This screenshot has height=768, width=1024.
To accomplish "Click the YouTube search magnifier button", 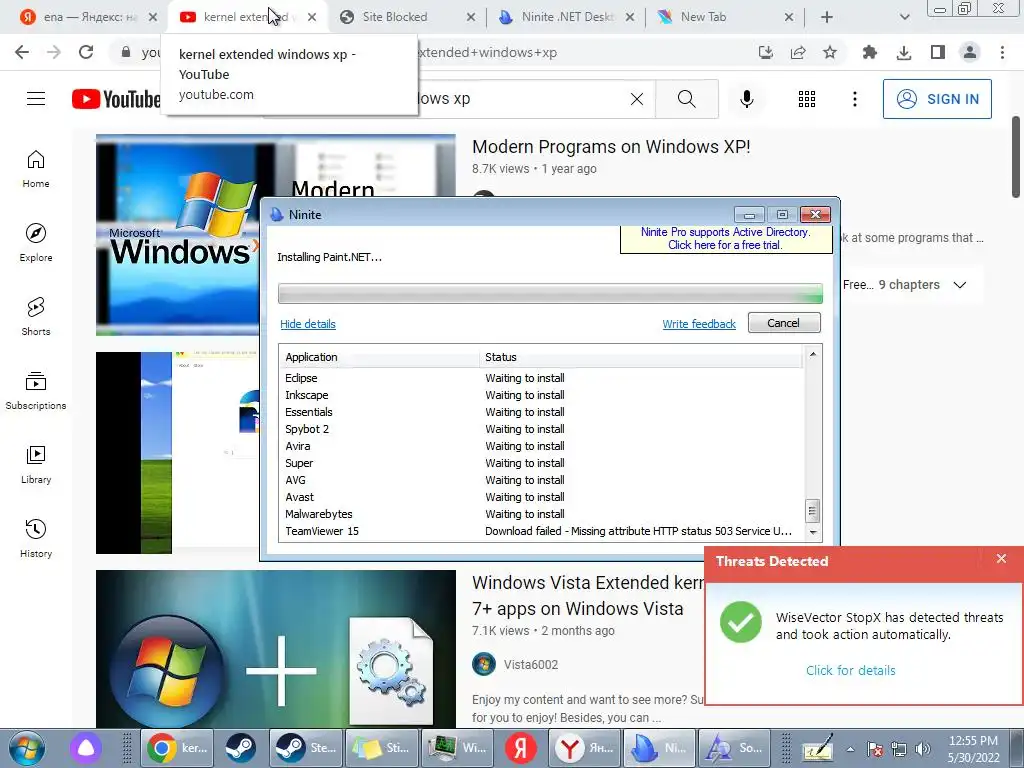I will (x=686, y=99).
